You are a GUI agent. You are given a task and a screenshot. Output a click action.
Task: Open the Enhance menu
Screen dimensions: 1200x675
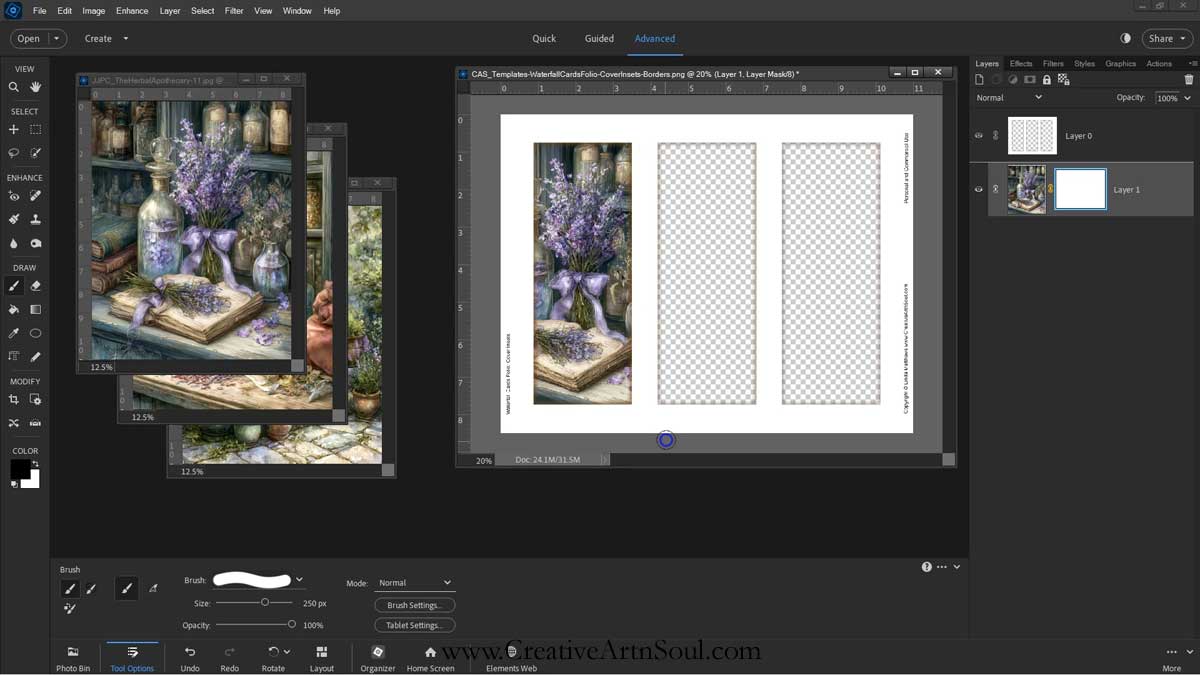pyautogui.click(x=132, y=11)
